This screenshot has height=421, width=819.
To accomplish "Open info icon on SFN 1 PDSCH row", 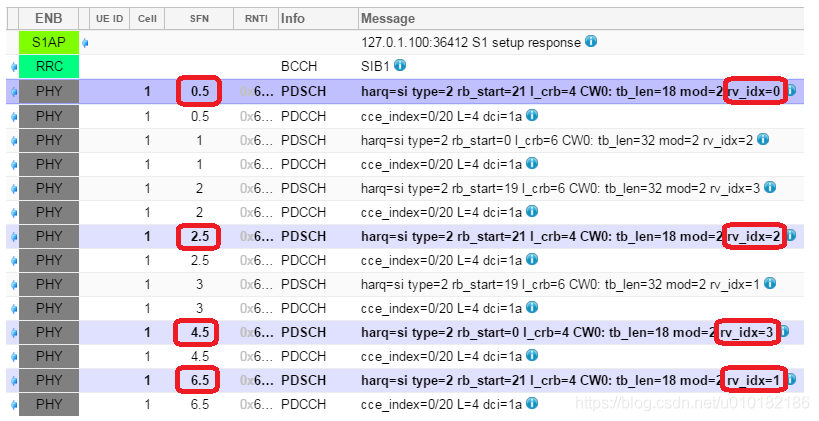I will (x=763, y=139).
